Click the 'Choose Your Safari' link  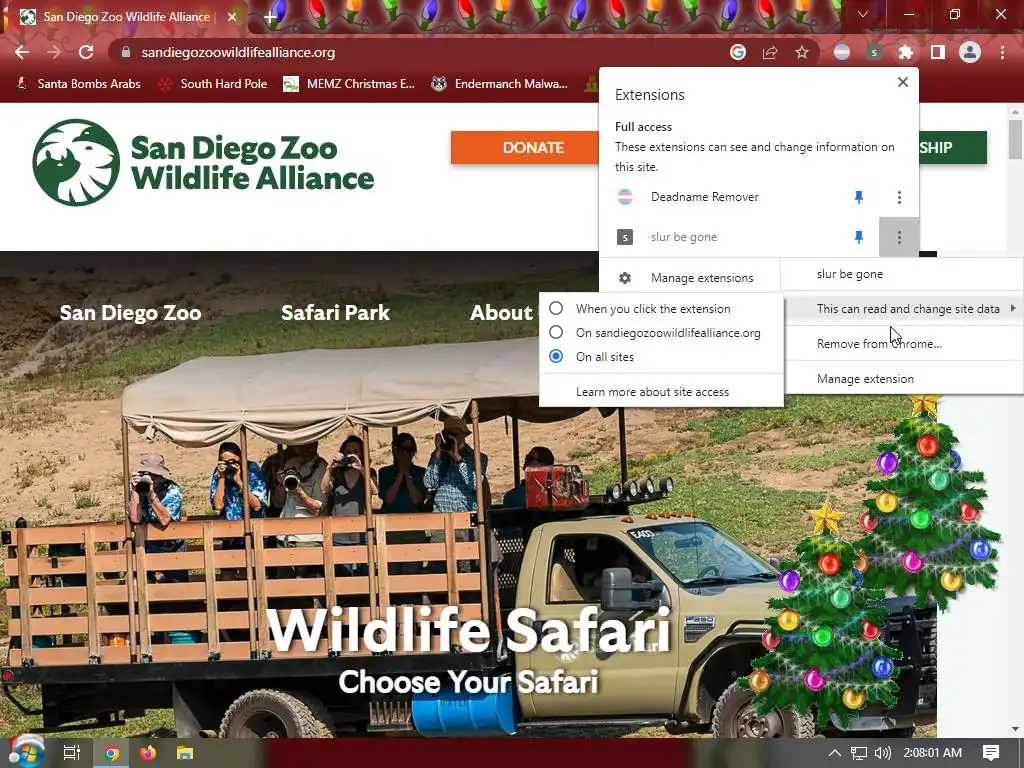tap(468, 682)
